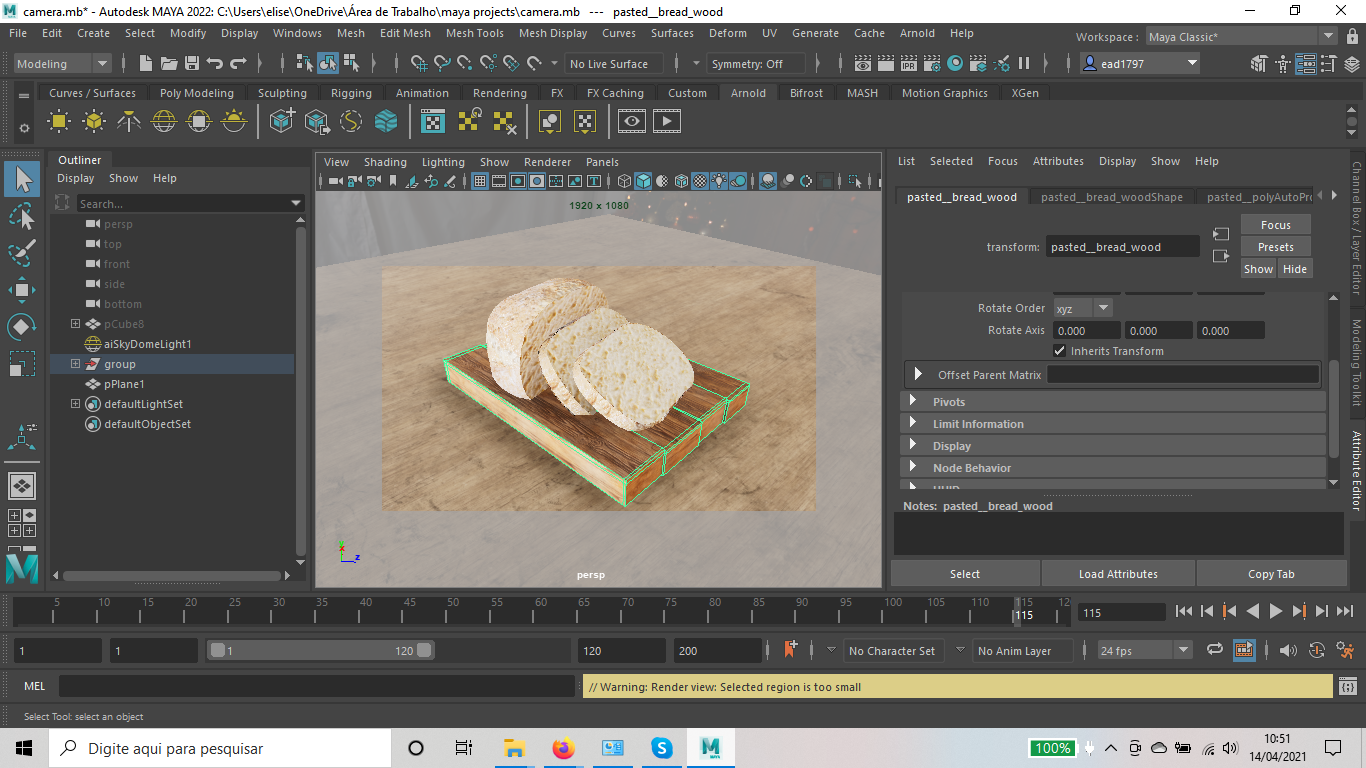1366x768 pixels.
Task: Switch to the pasted__bread_woodShape tab
Action: pos(1111,197)
